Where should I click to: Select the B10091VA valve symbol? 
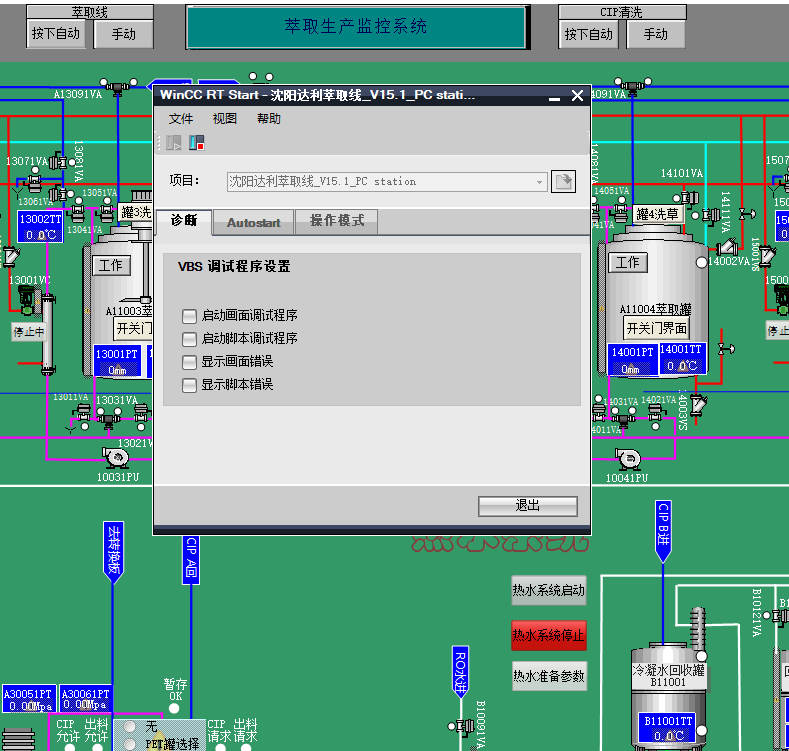point(464,726)
